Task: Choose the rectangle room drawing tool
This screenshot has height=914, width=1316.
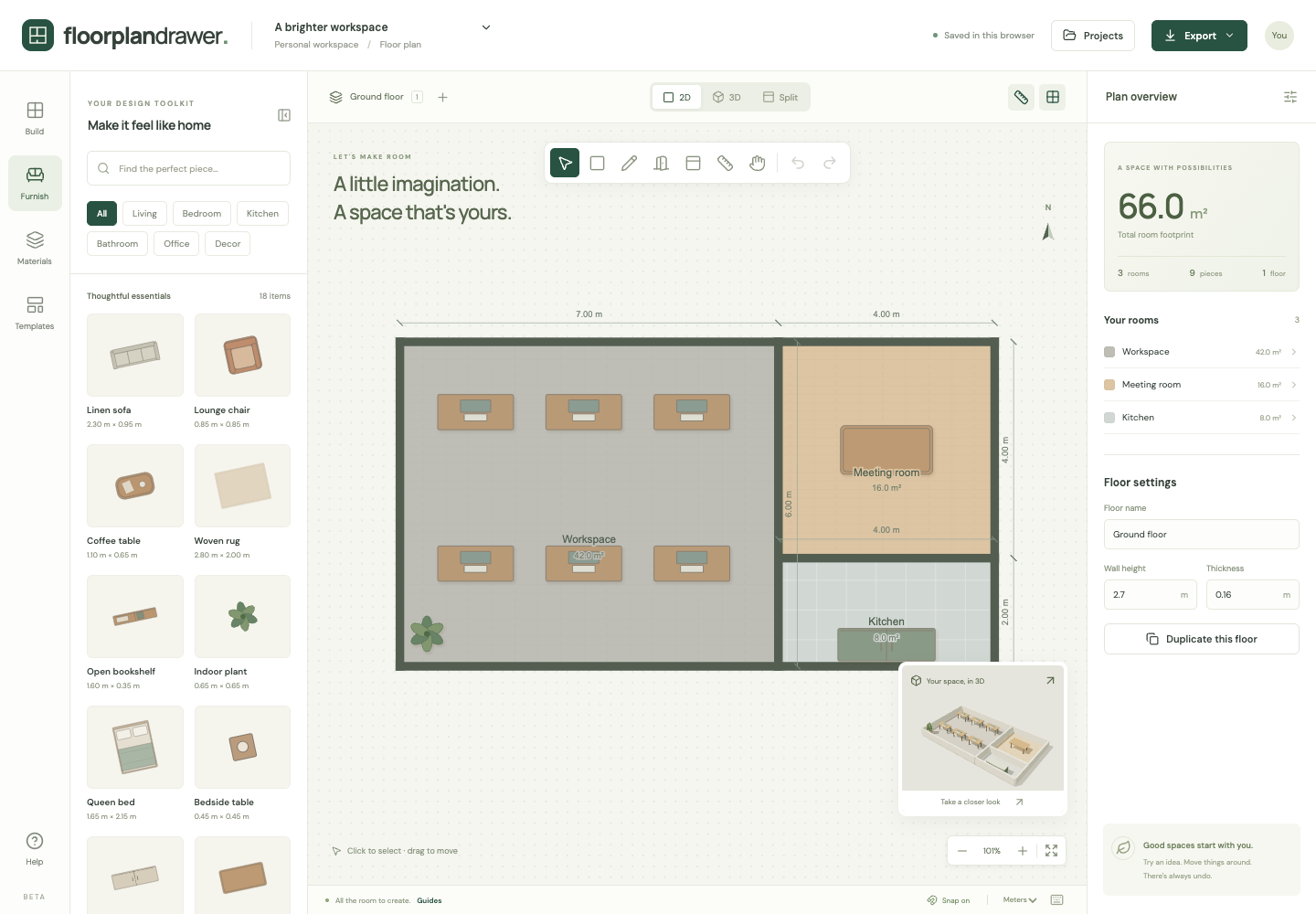Action: [598, 163]
